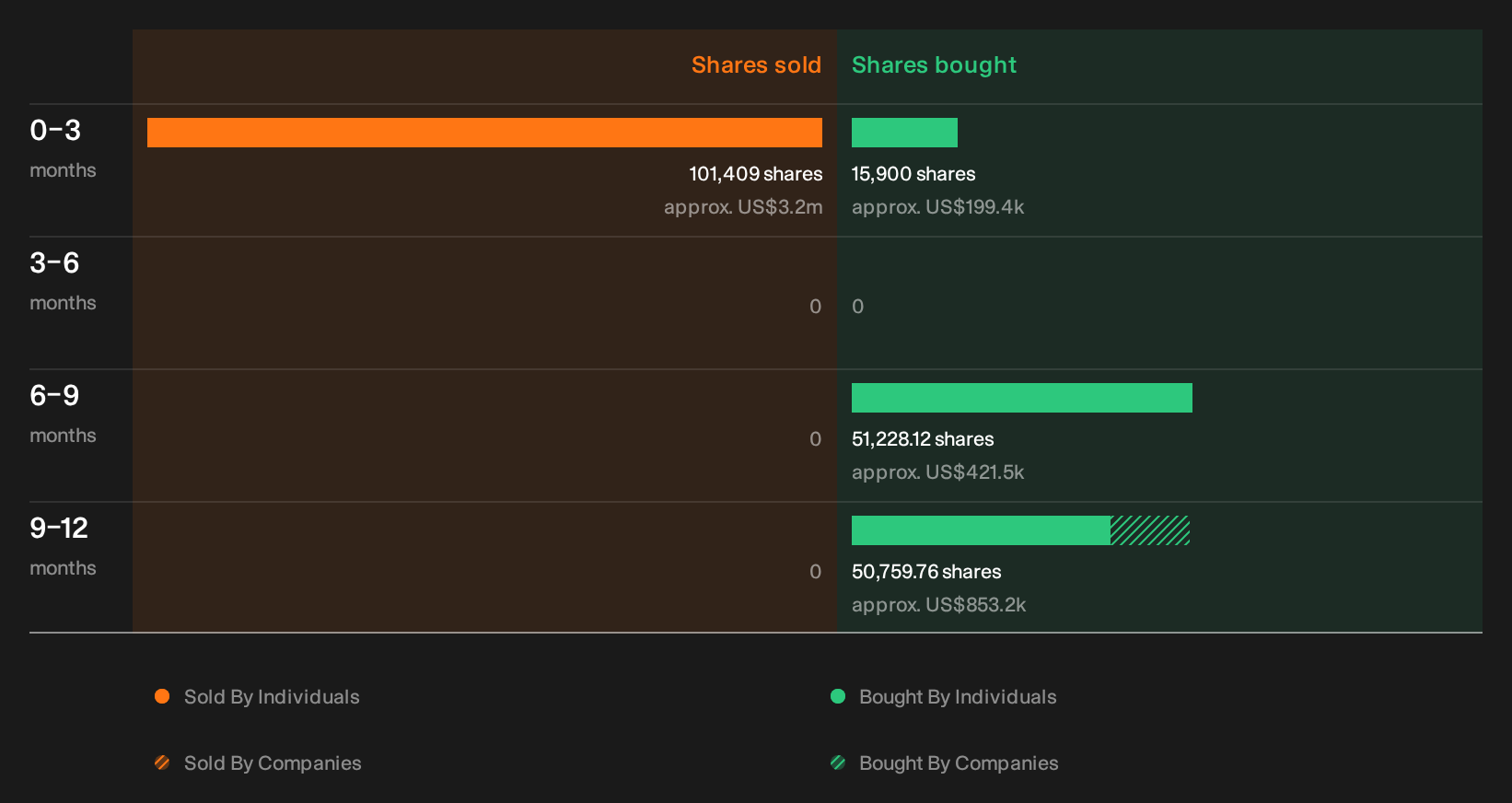Select the Bought By Individuals legend label
Image resolution: width=1512 pixels, height=803 pixels.
coord(958,697)
